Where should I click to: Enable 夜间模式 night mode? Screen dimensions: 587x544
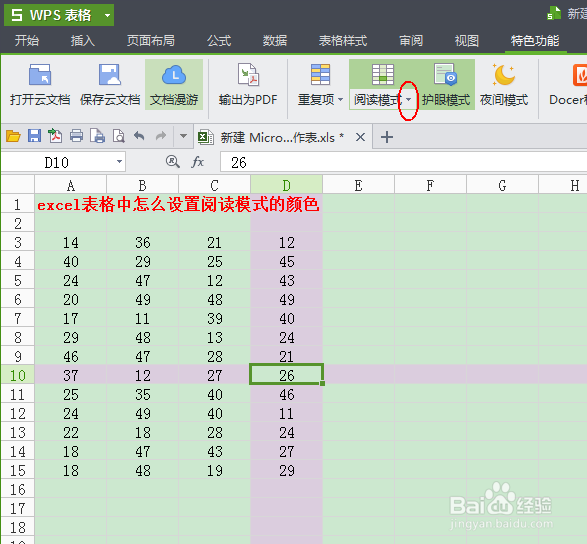coord(504,85)
